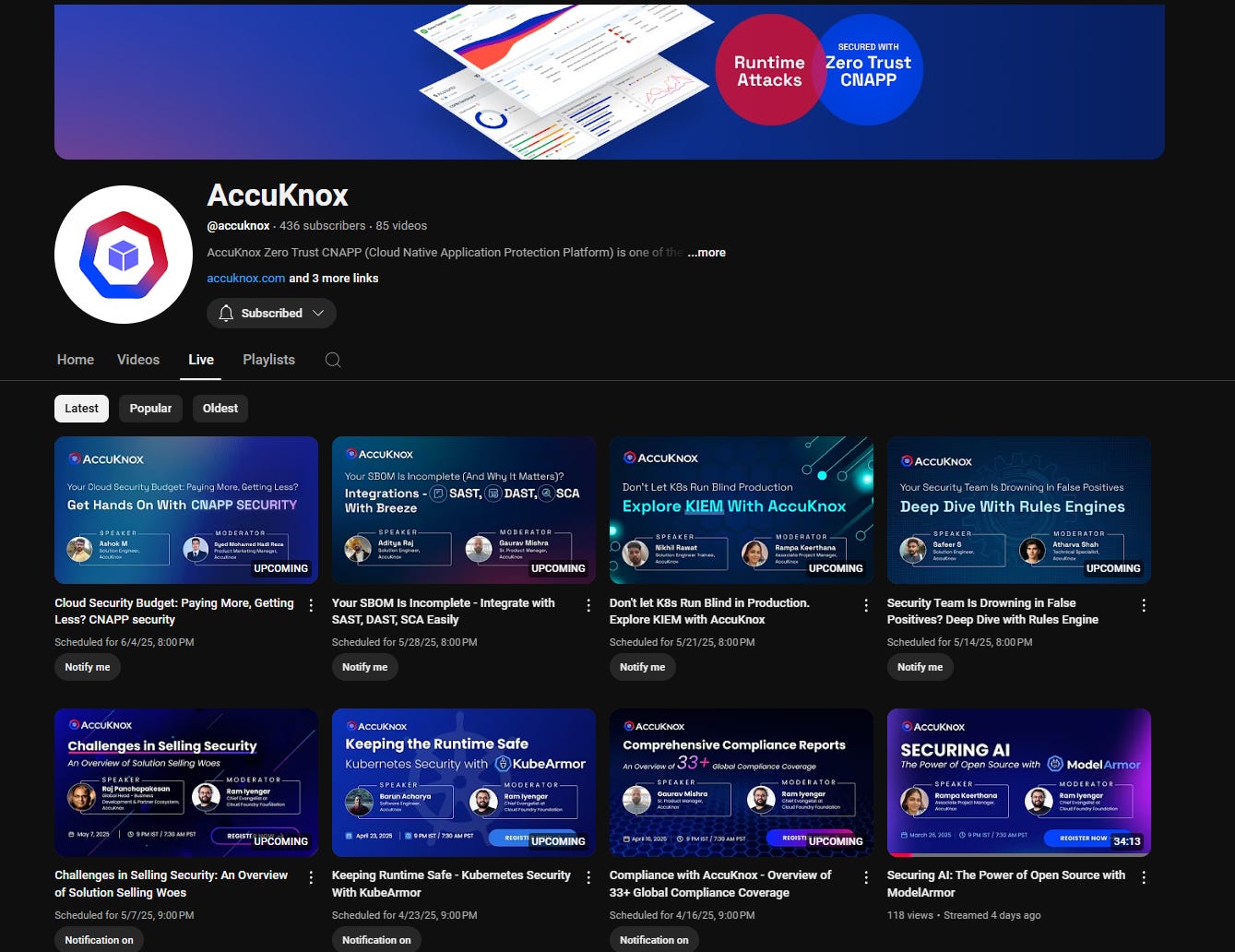The width and height of the screenshot is (1235, 952).
Task: Open Don't let K8s Run Blind video title
Action: [709, 612]
